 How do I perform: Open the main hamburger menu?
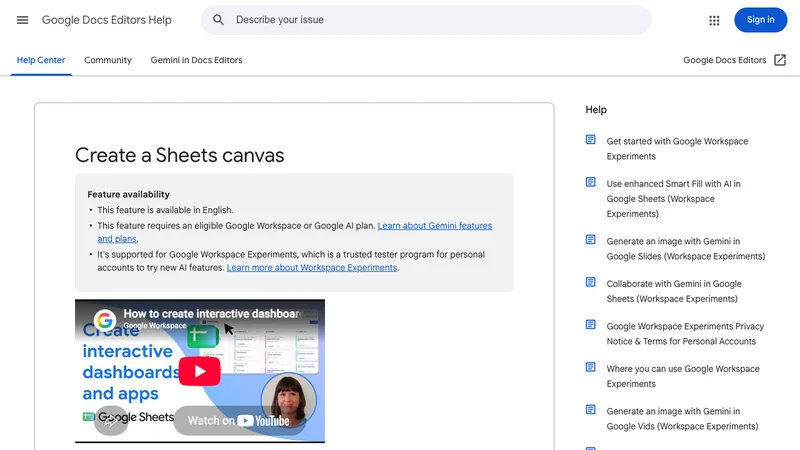tap(22, 20)
